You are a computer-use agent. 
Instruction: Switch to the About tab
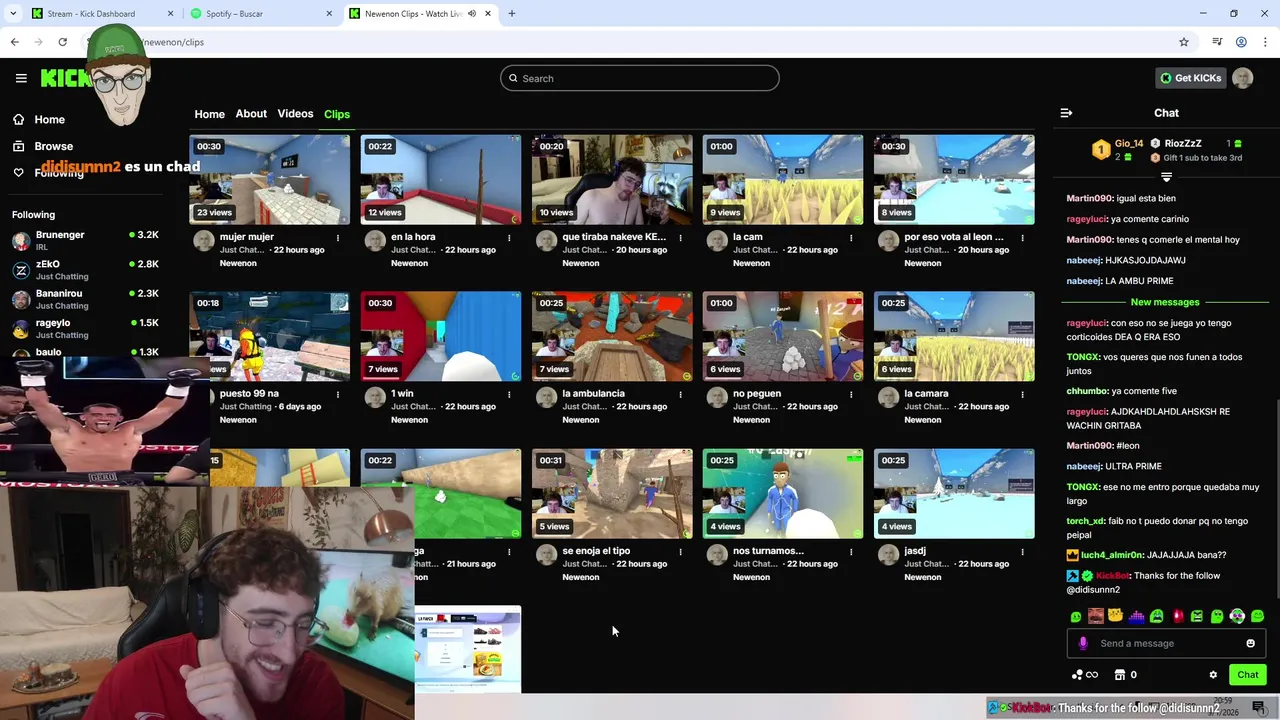(251, 114)
